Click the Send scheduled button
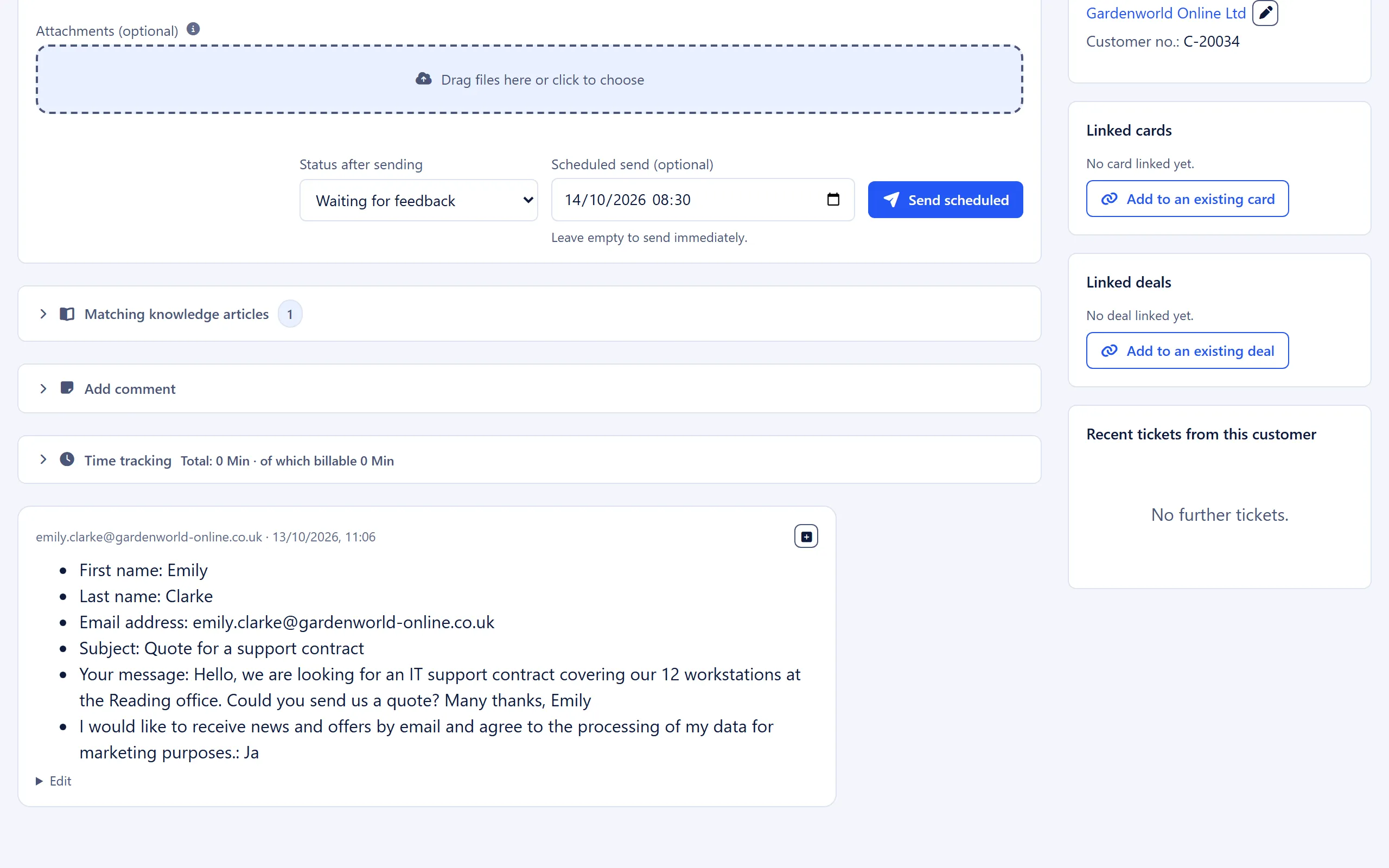The width and height of the screenshot is (1389, 868). click(x=945, y=200)
